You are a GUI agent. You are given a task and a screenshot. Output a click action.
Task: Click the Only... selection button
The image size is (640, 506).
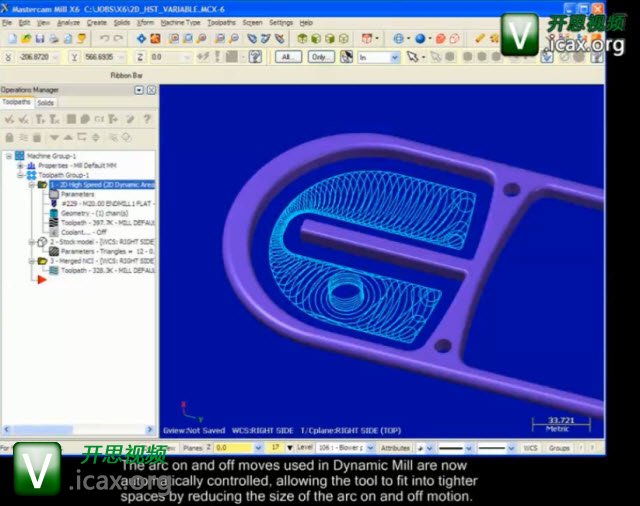coord(320,58)
